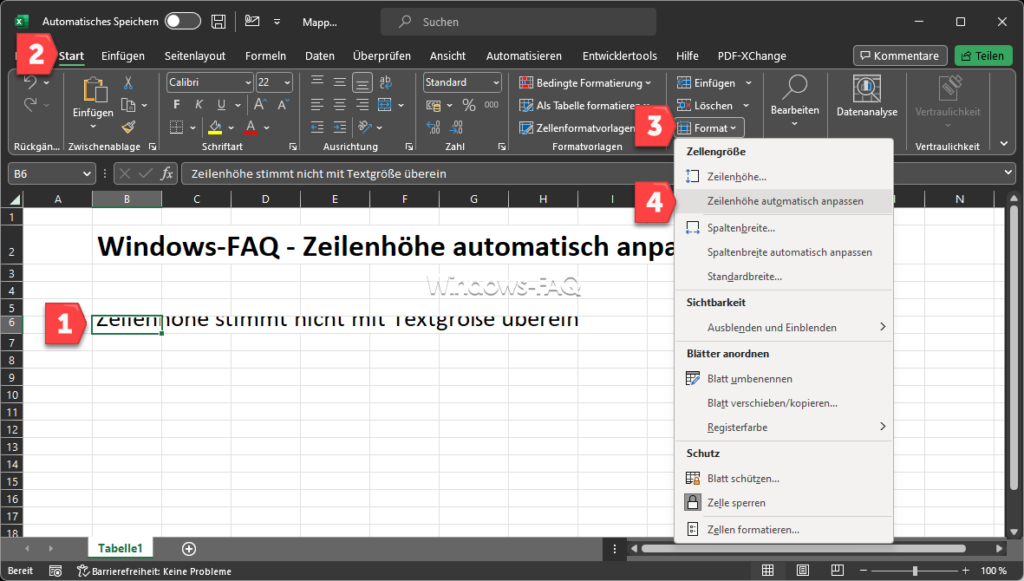Viewport: 1024px width, 581px height.
Task: Click the align left icon
Action: tap(317, 104)
